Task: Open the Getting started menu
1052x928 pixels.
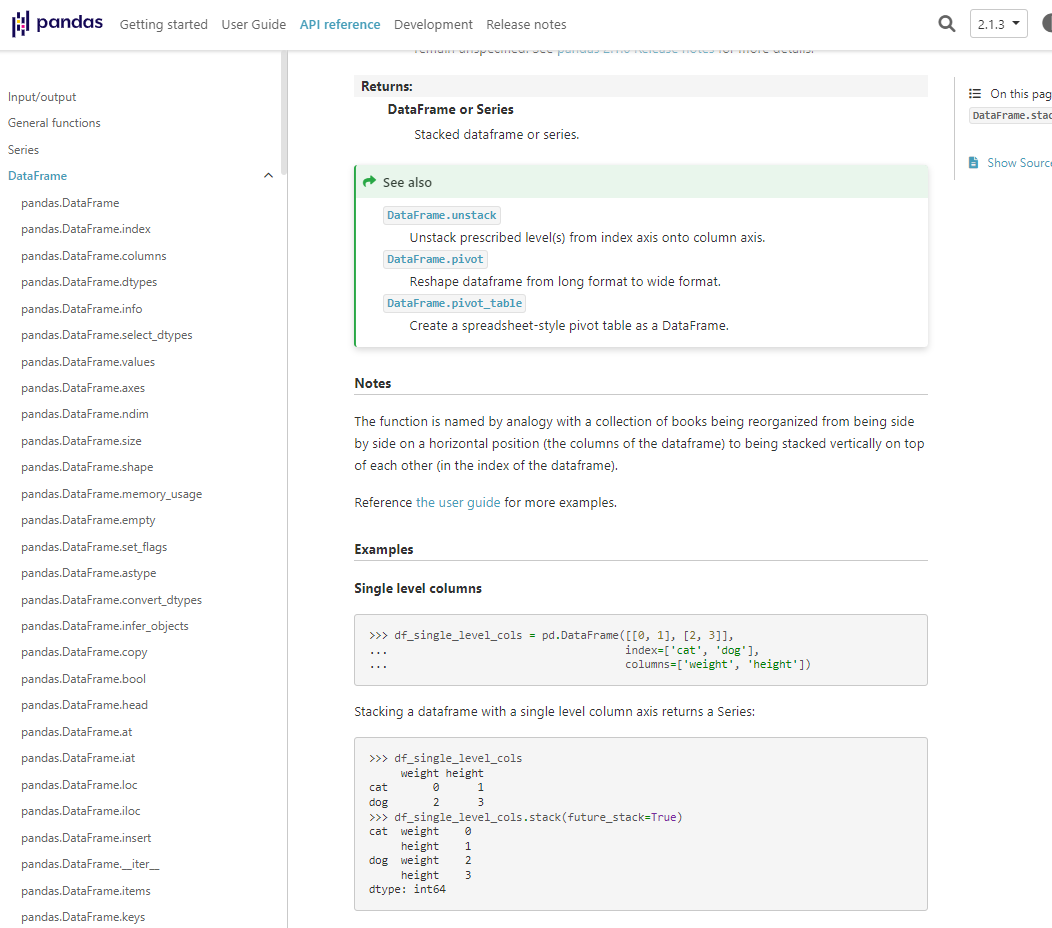Action: [x=163, y=24]
